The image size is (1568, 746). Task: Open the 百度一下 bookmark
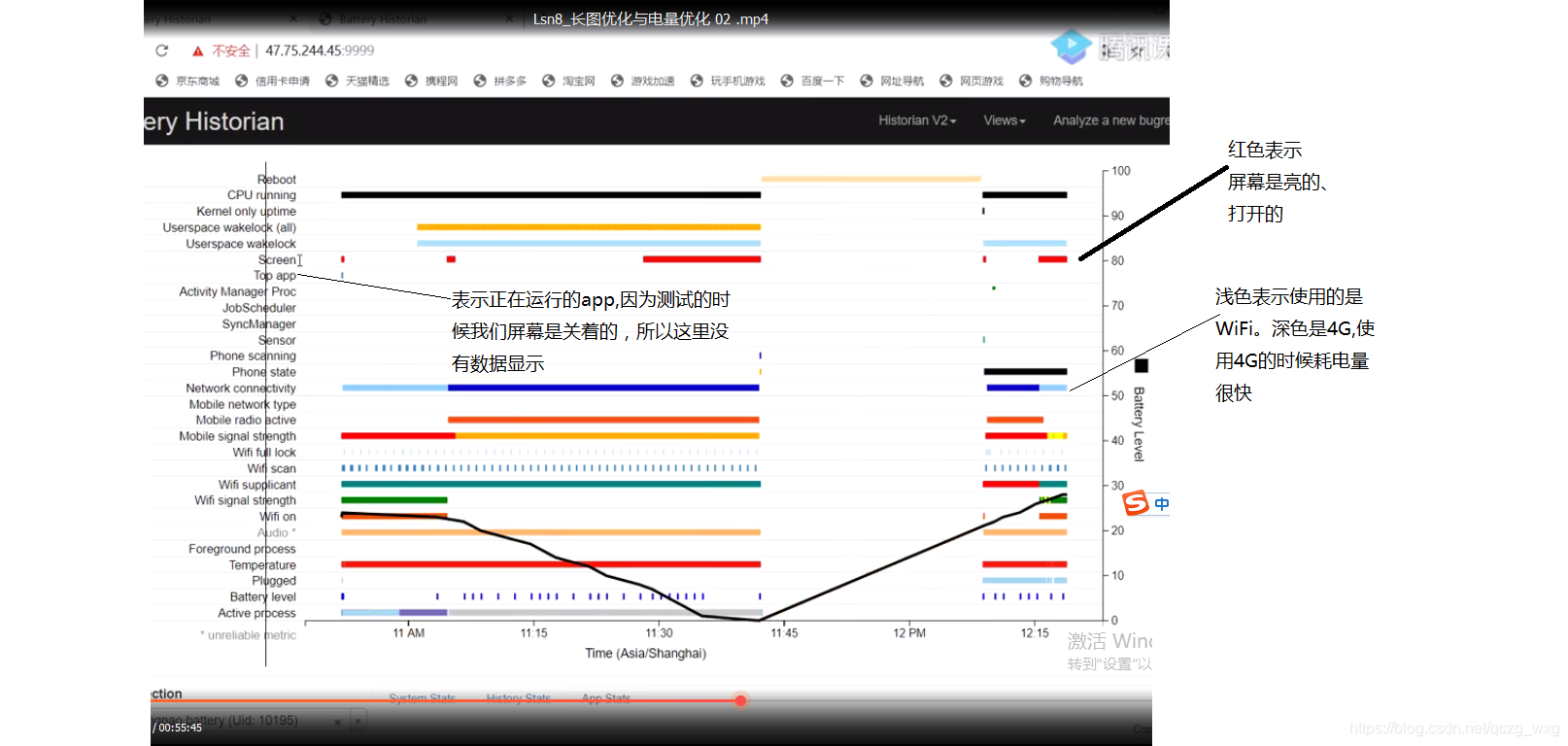point(812,81)
